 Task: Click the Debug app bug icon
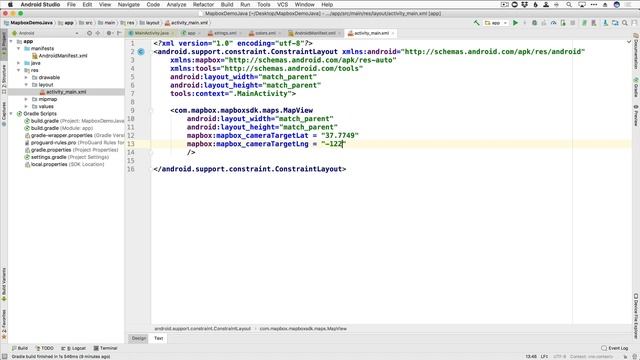click(x=534, y=23)
